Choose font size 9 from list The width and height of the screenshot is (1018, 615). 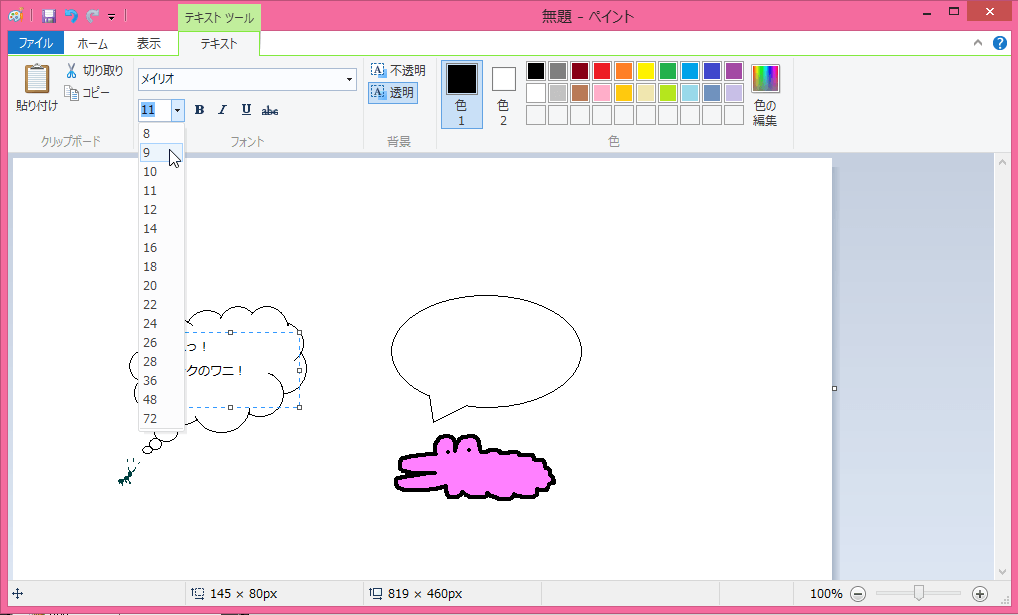click(x=161, y=153)
